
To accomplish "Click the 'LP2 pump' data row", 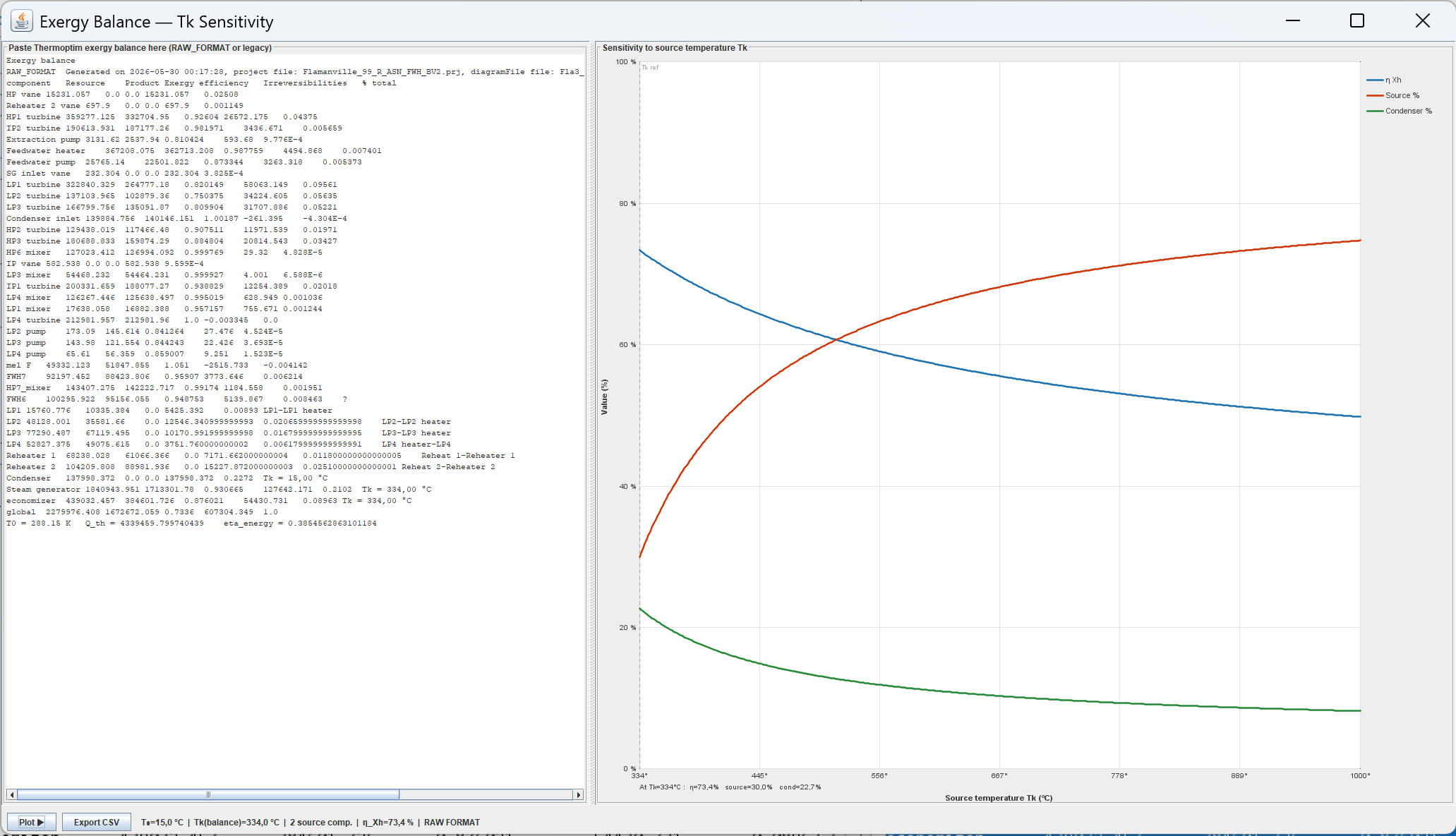I will pos(145,332).
